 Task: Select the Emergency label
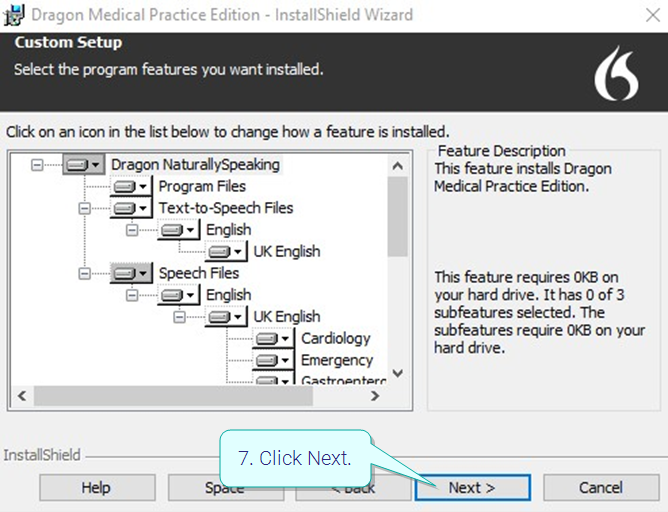click(337, 360)
